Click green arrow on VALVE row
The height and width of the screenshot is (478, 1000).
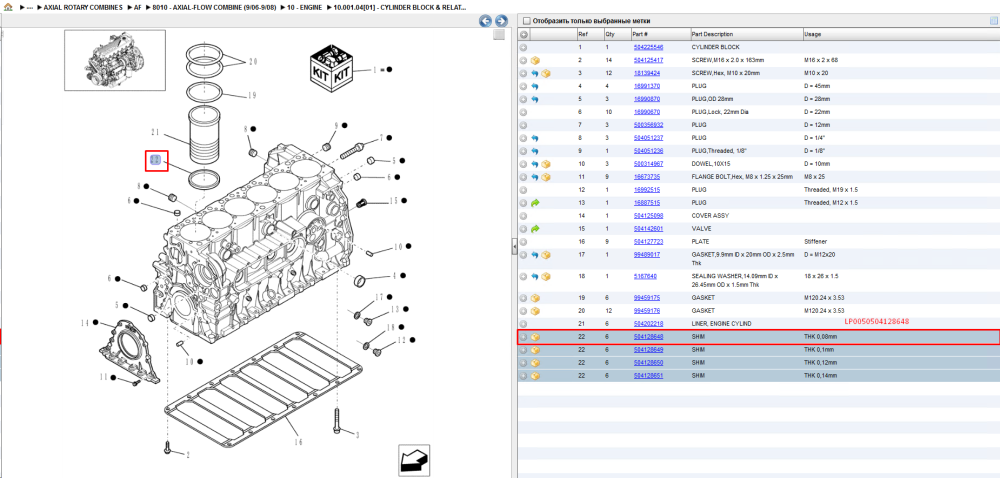tap(535, 228)
